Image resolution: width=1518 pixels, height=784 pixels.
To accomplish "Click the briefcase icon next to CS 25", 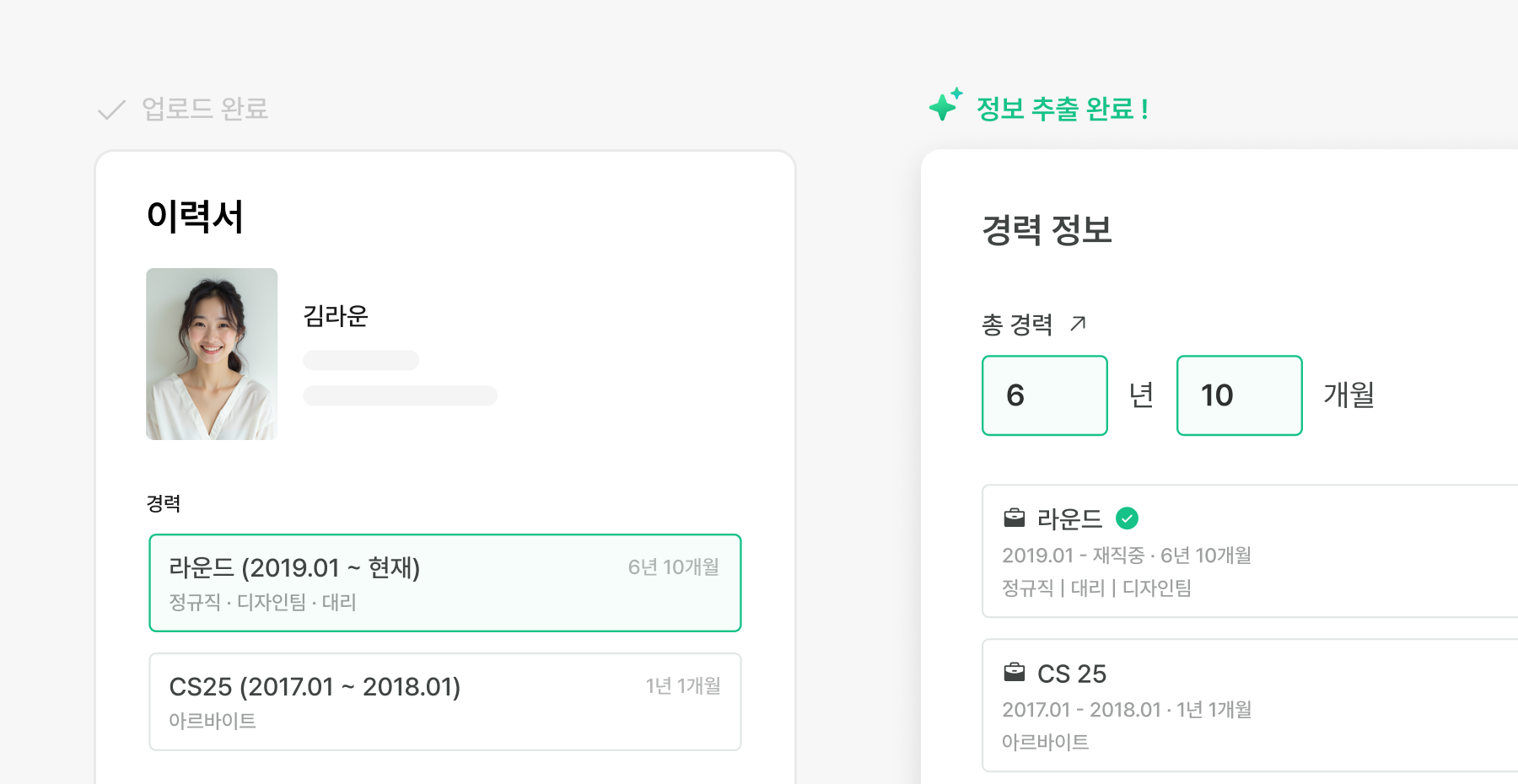I will click(x=1014, y=673).
